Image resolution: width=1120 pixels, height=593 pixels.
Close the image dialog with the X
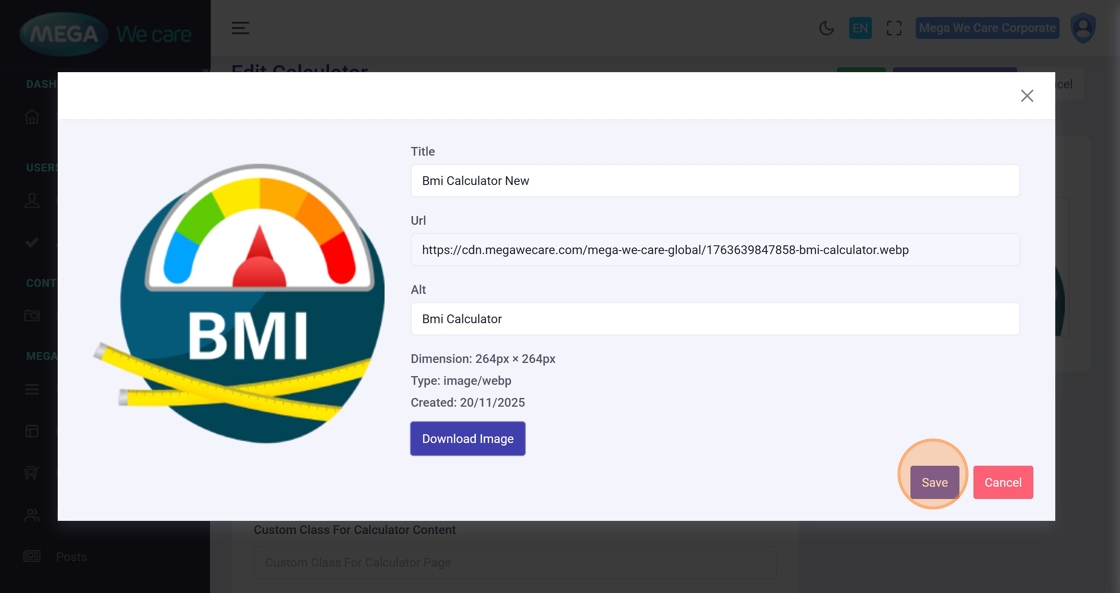1027,96
